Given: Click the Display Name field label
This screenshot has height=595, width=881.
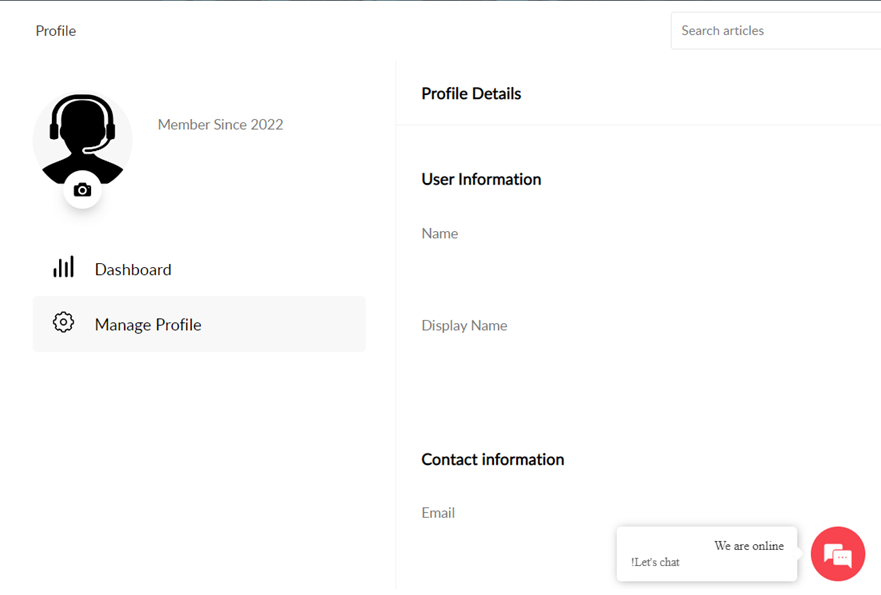Looking at the screenshot, I should [x=464, y=326].
